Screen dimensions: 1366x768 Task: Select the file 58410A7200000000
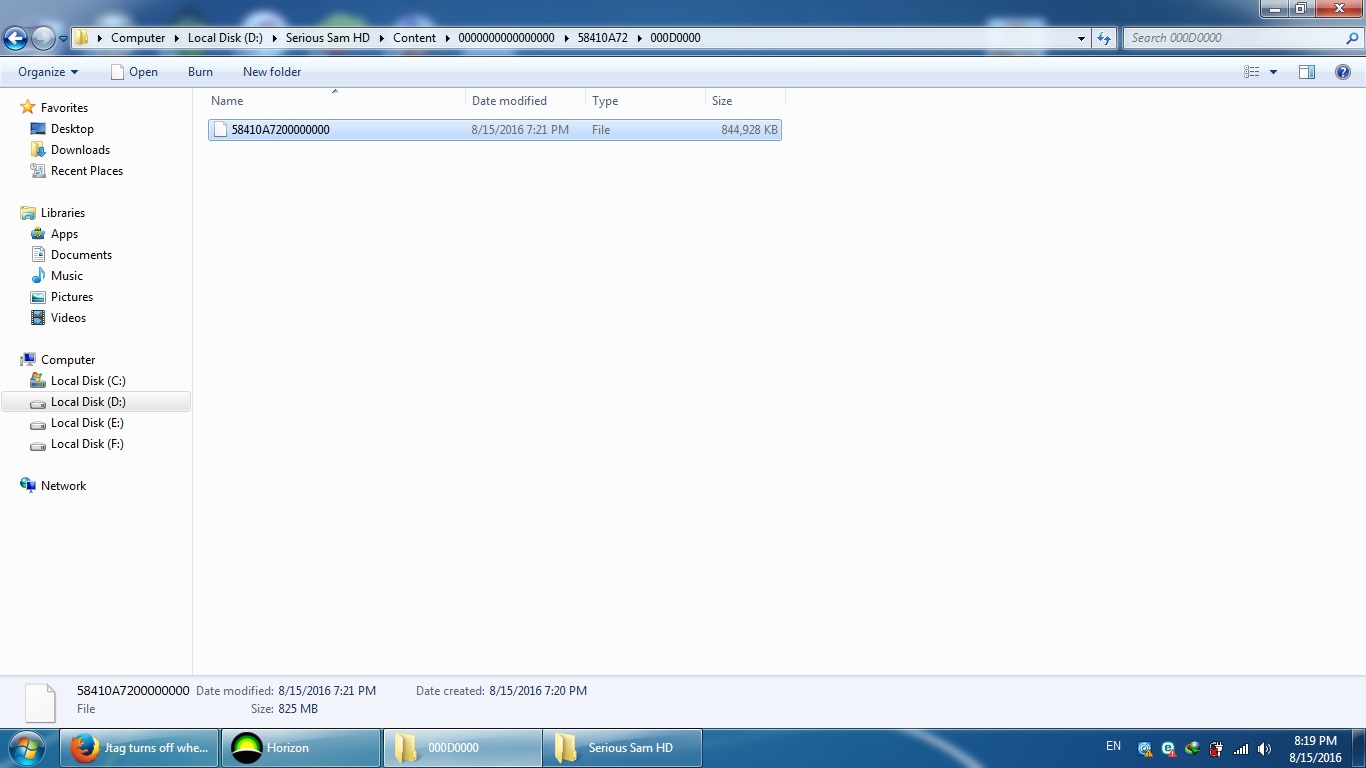280,130
